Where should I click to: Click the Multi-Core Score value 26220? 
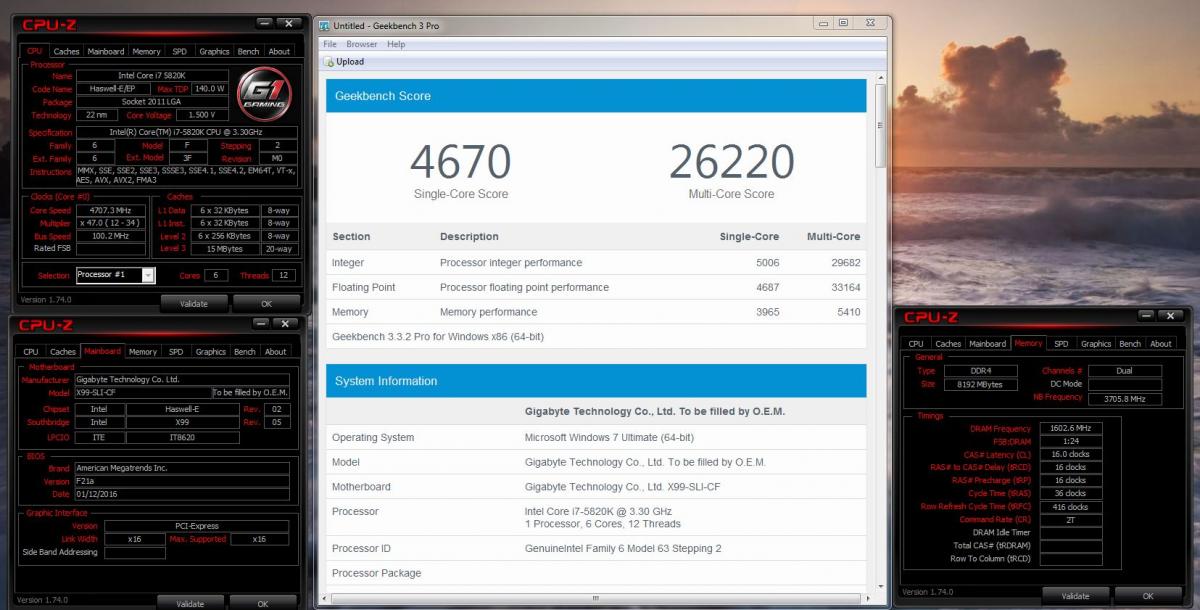[732, 161]
